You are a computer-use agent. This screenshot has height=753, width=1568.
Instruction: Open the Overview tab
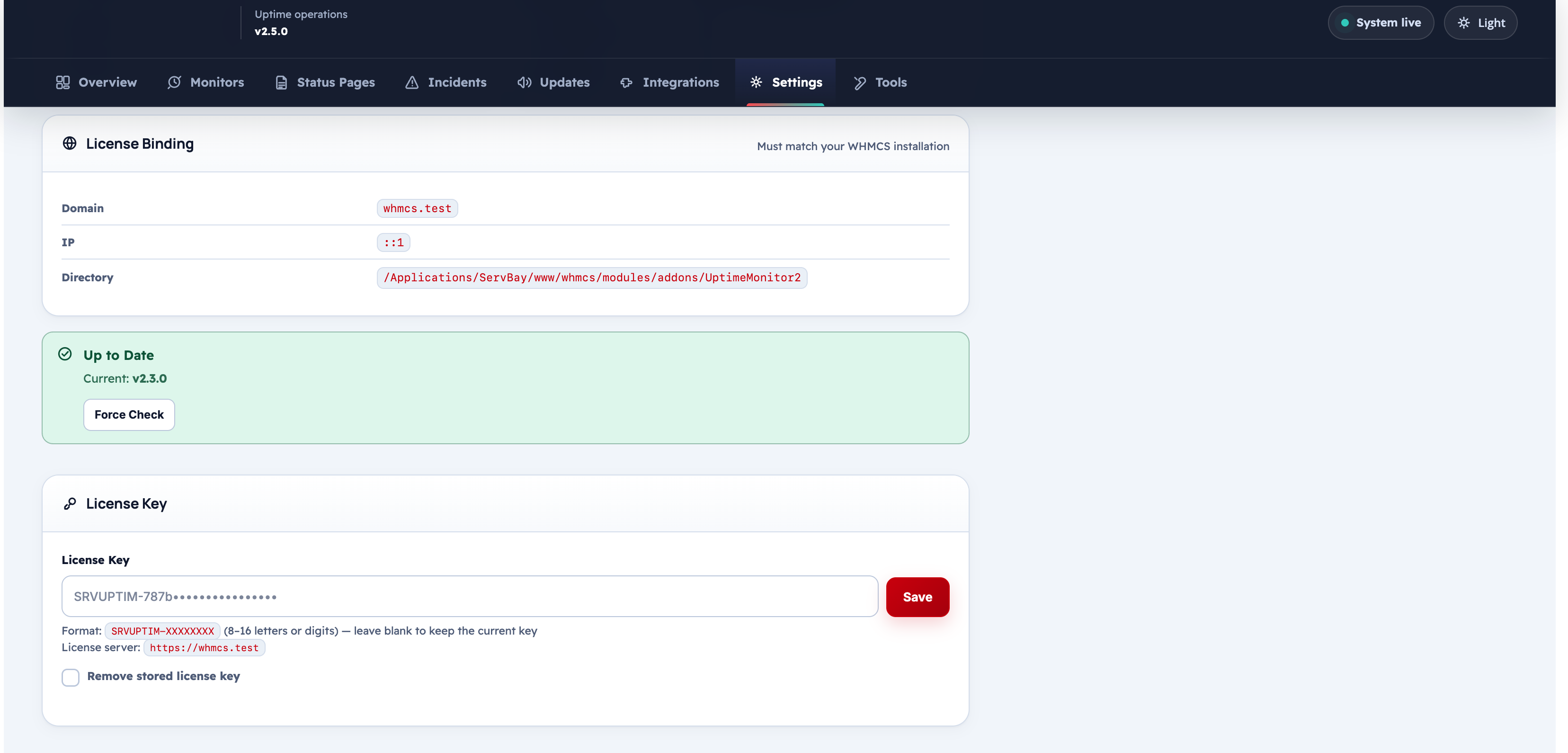(x=96, y=82)
